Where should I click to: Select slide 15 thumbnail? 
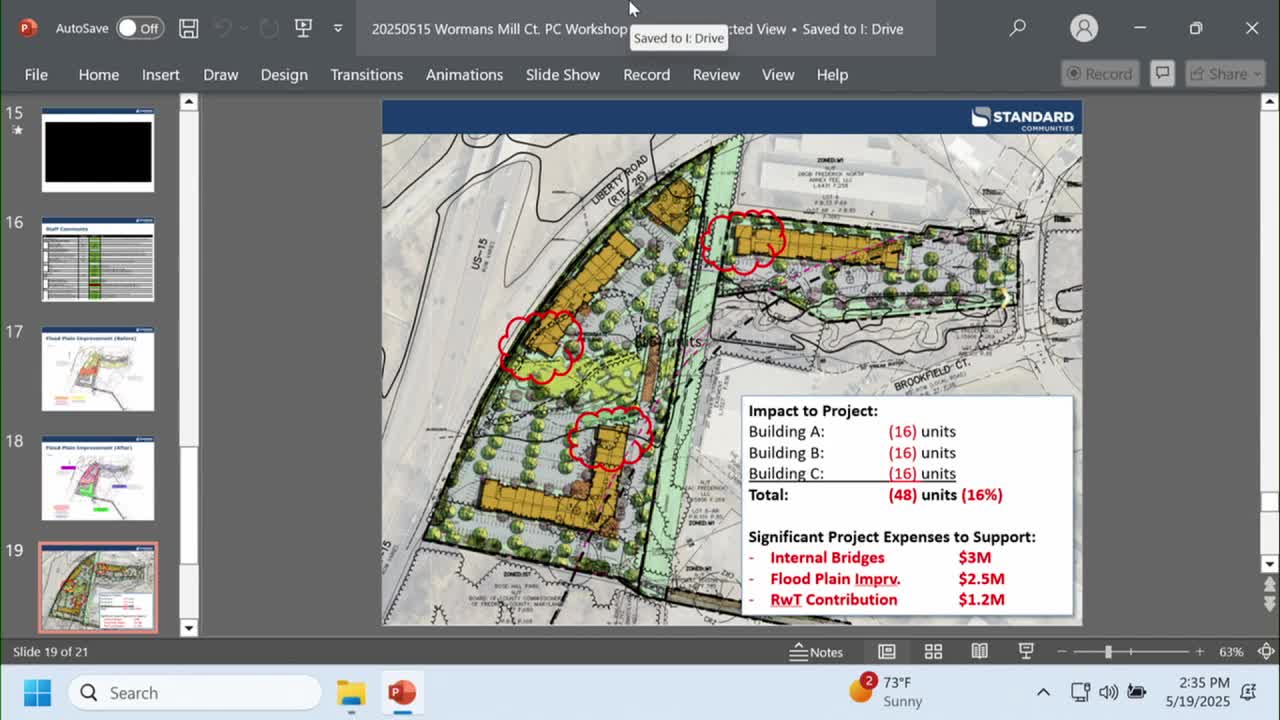coord(98,150)
